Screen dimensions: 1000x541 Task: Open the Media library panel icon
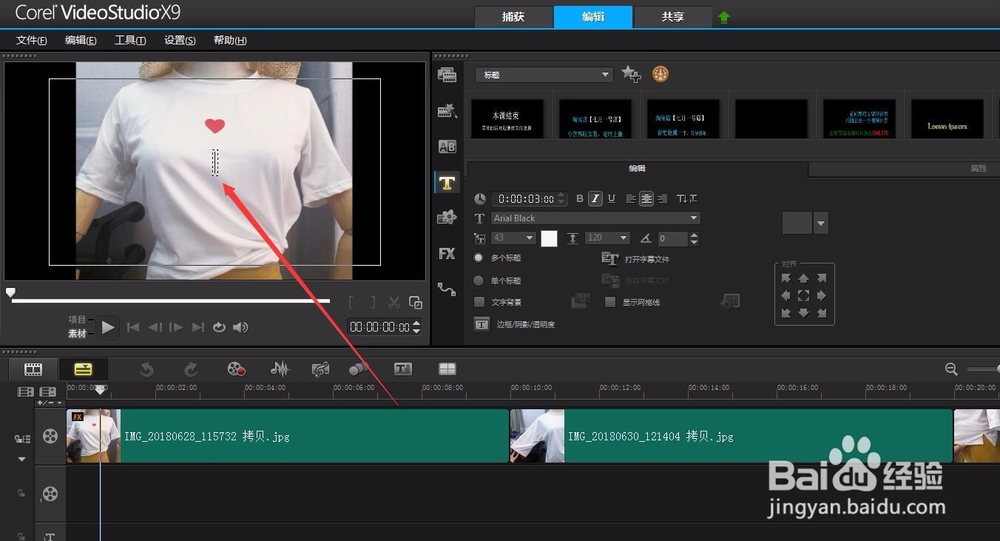[x=446, y=75]
